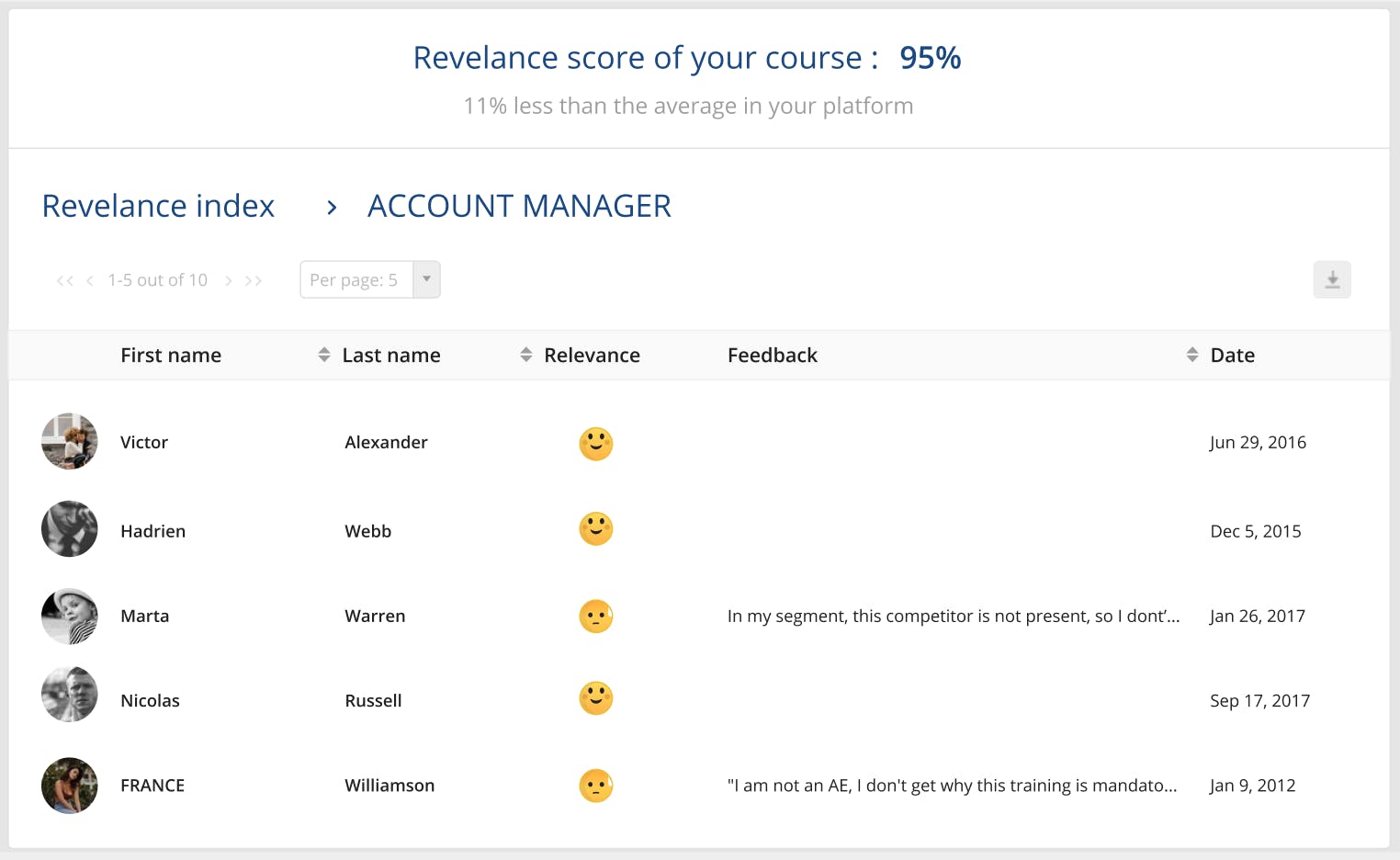Toggle Relevance column sorting
The height and width of the screenshot is (860, 1400).
[525, 354]
